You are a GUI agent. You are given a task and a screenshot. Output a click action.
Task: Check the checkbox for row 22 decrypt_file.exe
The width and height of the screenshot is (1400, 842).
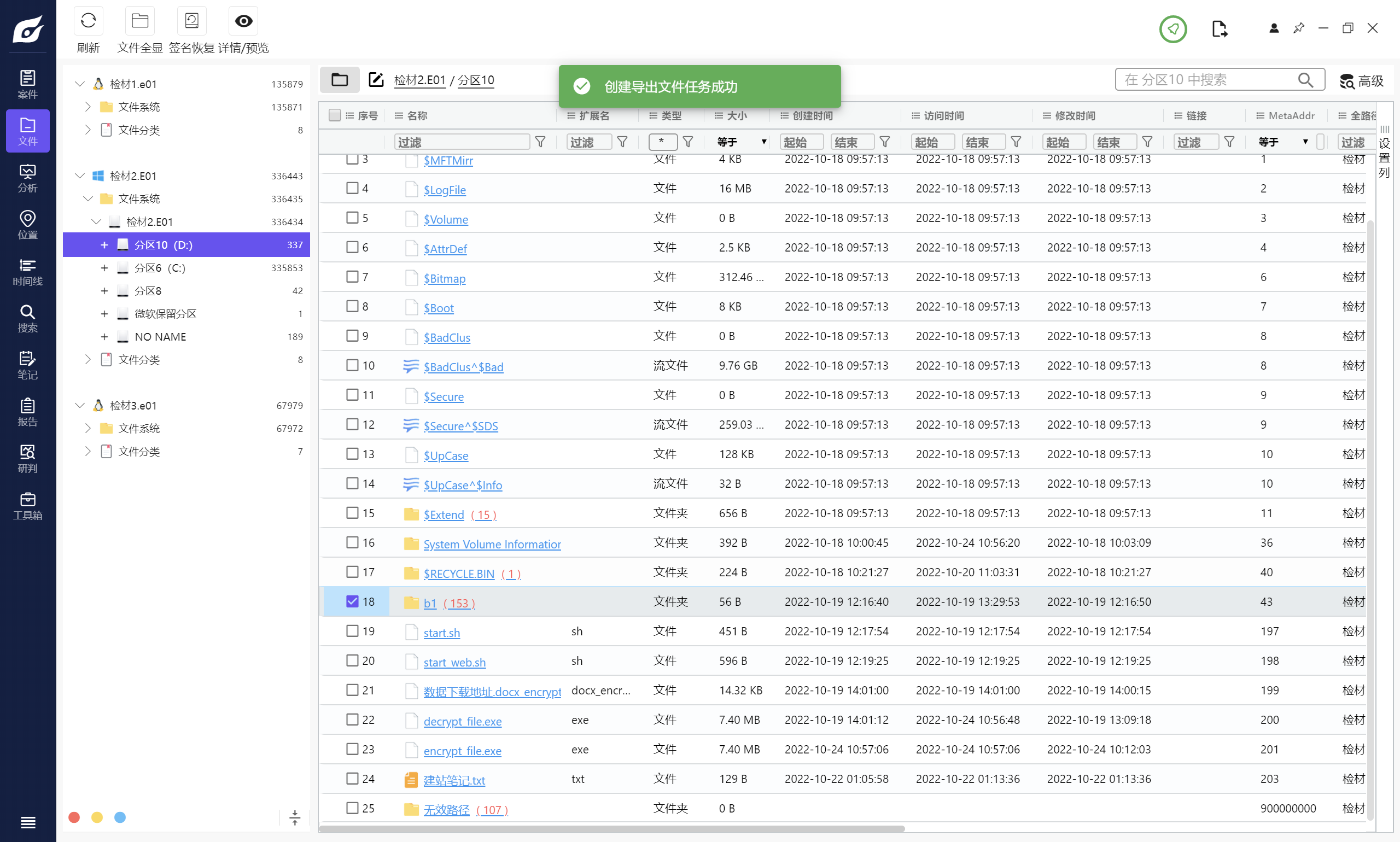pyautogui.click(x=352, y=719)
